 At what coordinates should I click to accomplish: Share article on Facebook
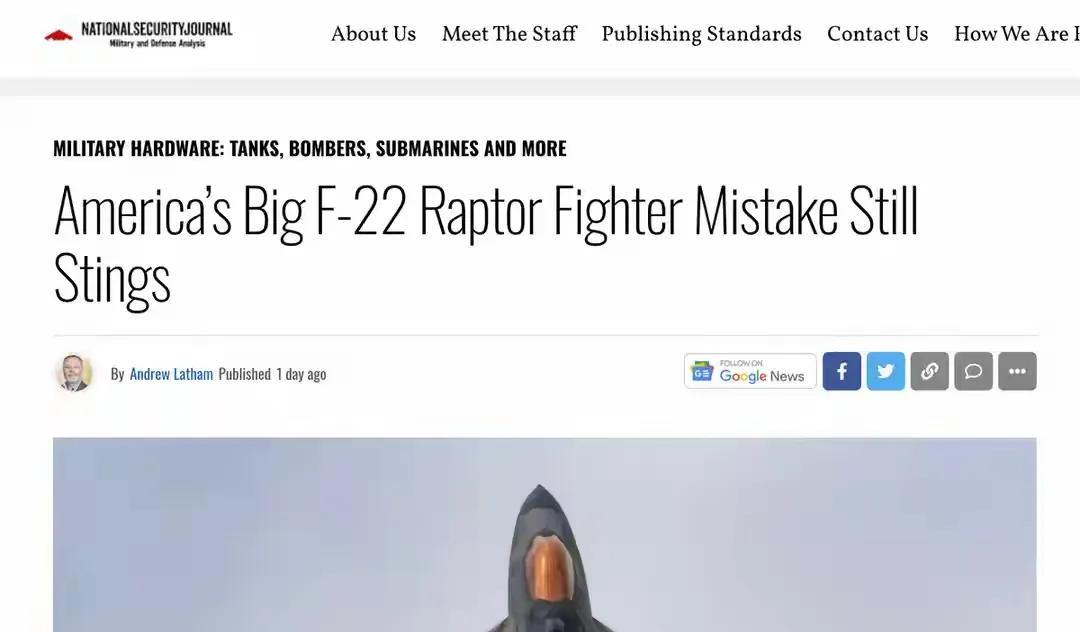pyautogui.click(x=842, y=371)
